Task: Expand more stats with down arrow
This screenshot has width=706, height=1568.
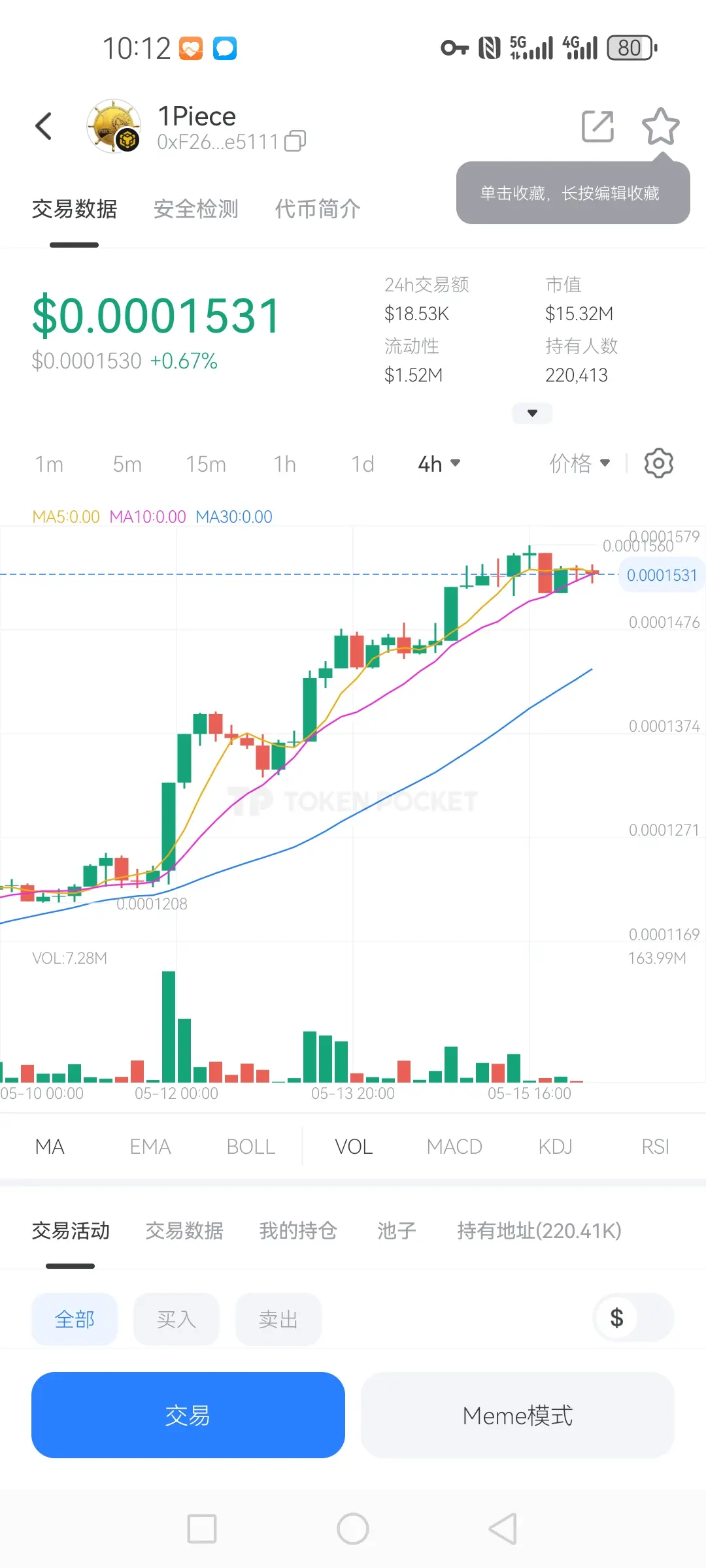Action: pos(532,413)
